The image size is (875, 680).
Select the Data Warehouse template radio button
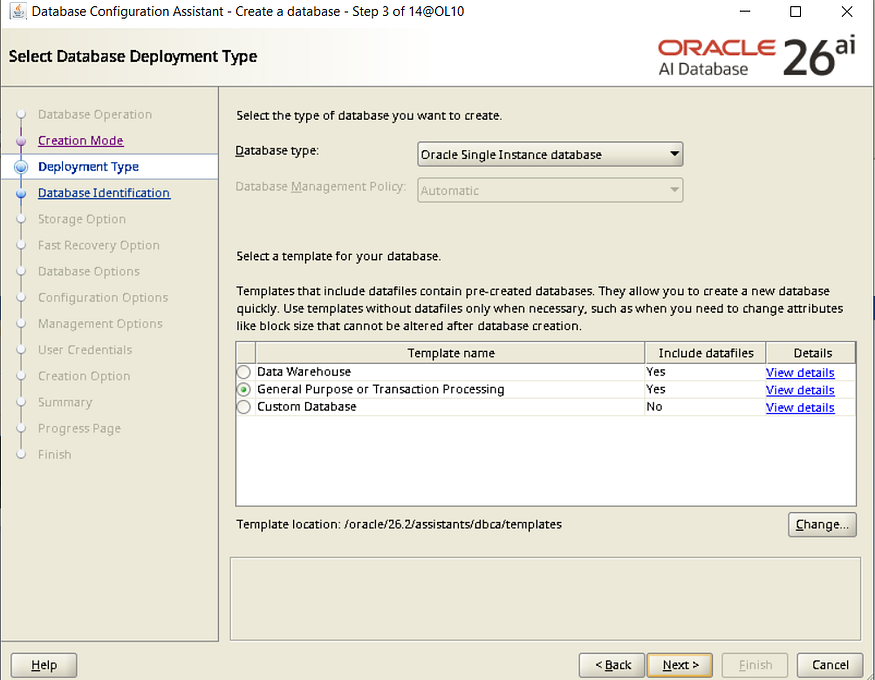[x=244, y=372]
